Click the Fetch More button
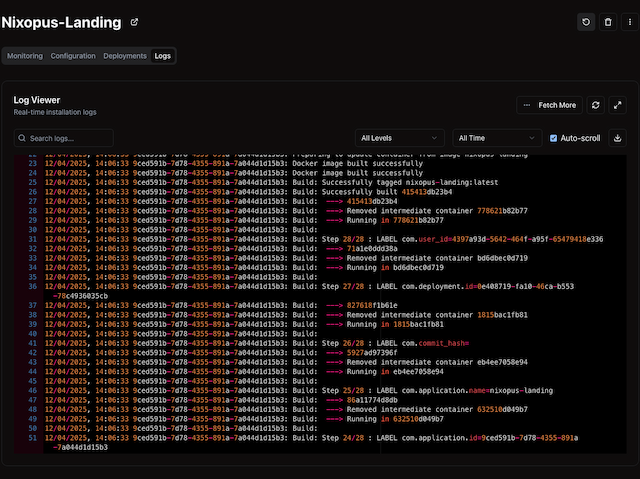 549,105
